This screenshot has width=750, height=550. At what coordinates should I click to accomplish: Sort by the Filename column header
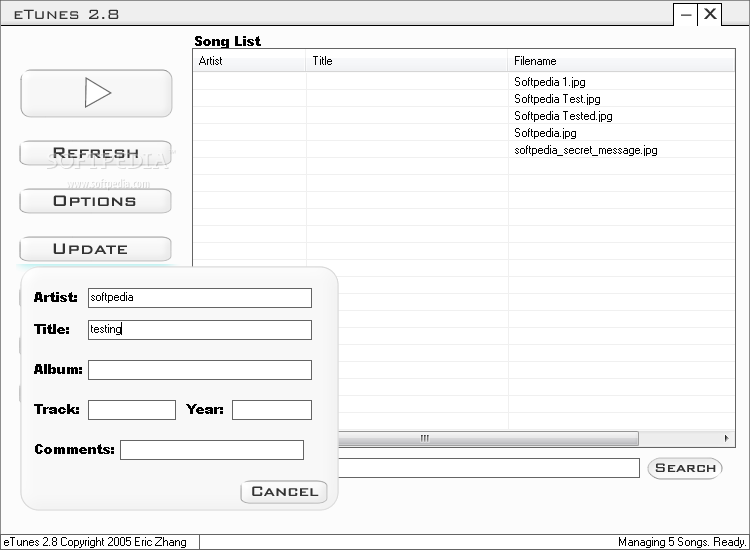(621, 61)
